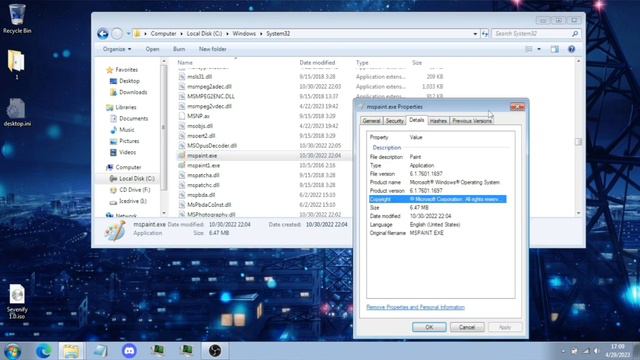Select the highlighted Copyright property row
Image resolution: width=640 pixels, height=360 pixels.
click(x=437, y=199)
